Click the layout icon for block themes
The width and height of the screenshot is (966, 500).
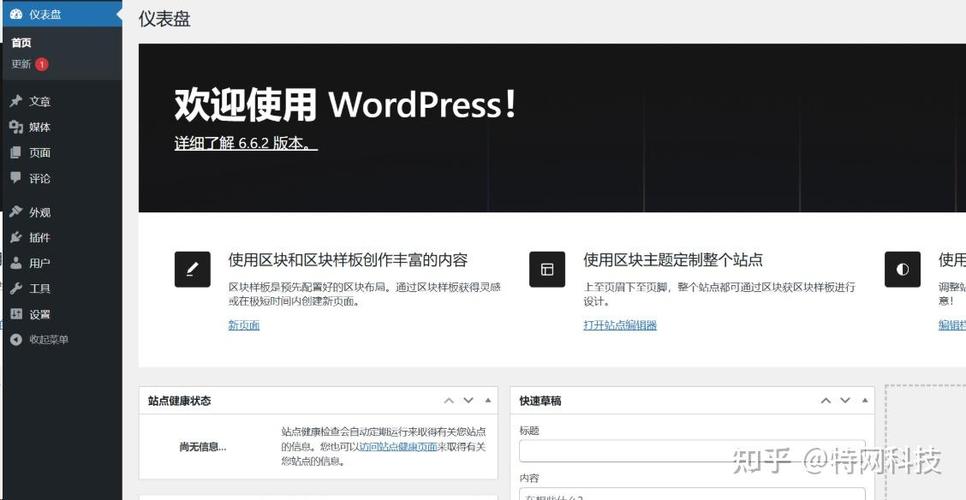click(x=547, y=269)
